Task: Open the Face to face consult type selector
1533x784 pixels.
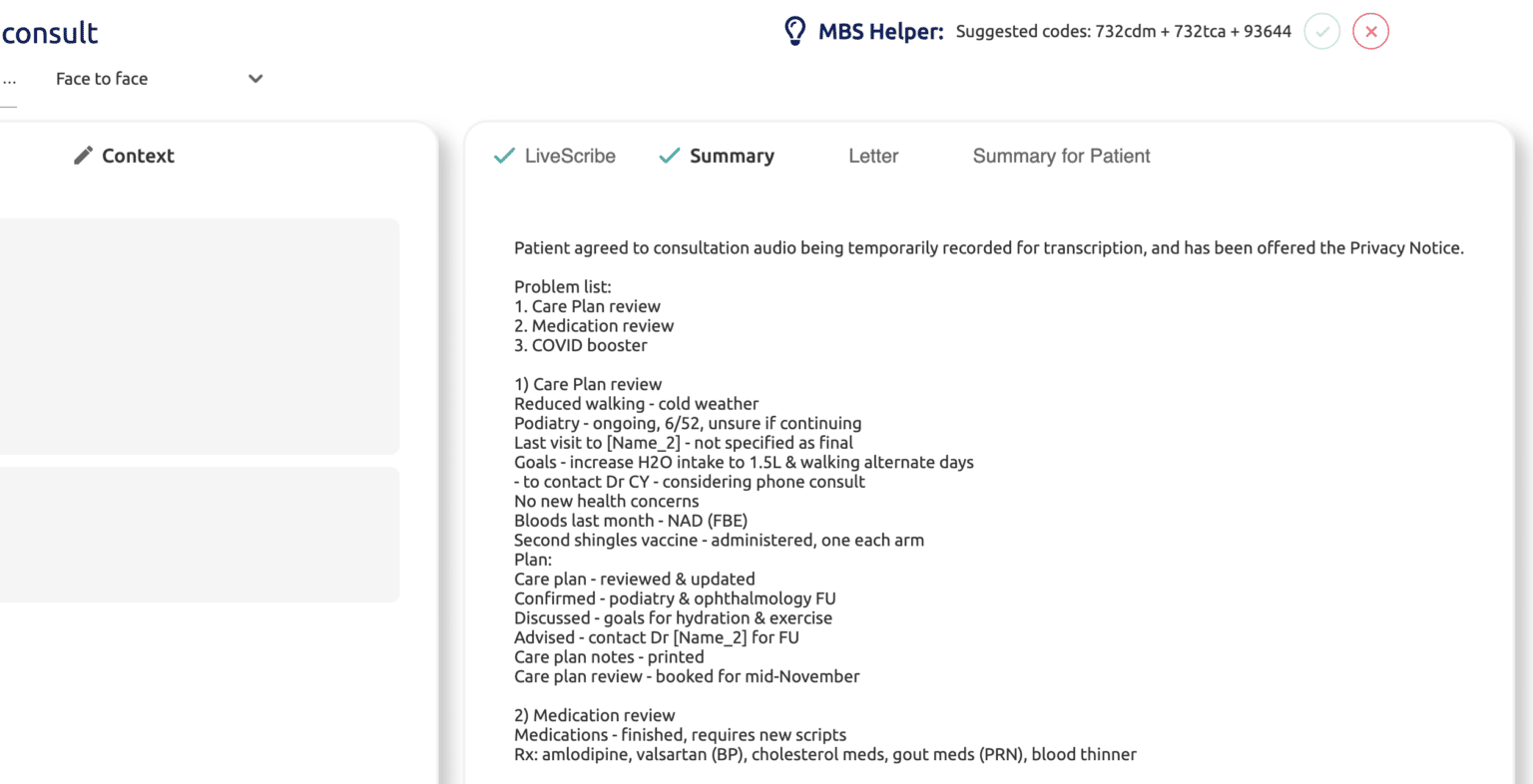Action: [x=102, y=79]
